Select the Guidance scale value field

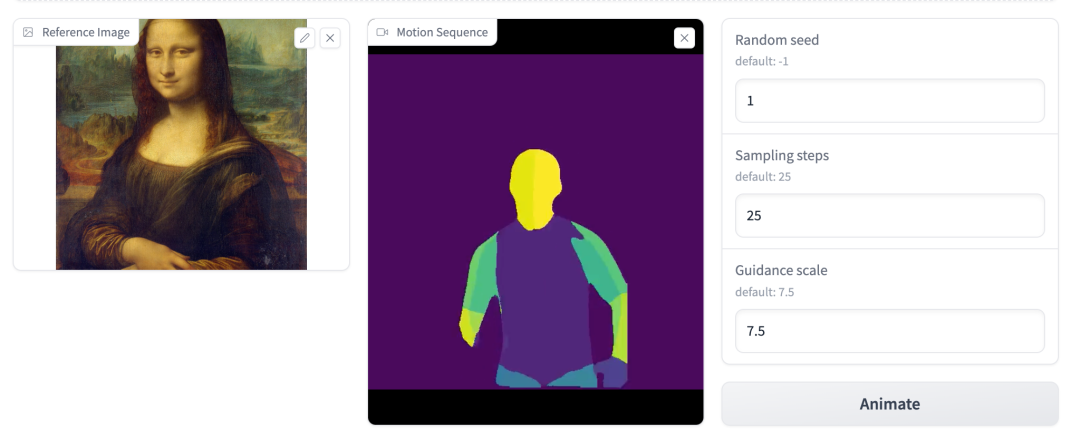[889, 331]
